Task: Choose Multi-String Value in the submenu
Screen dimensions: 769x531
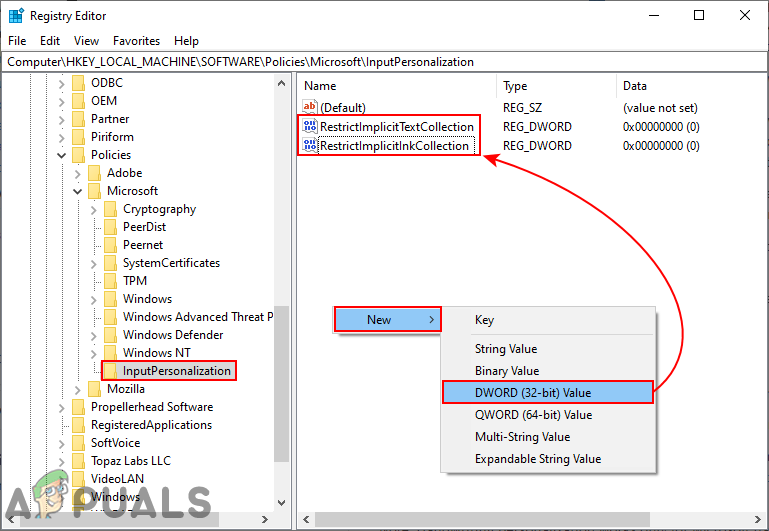Action: pos(548,437)
